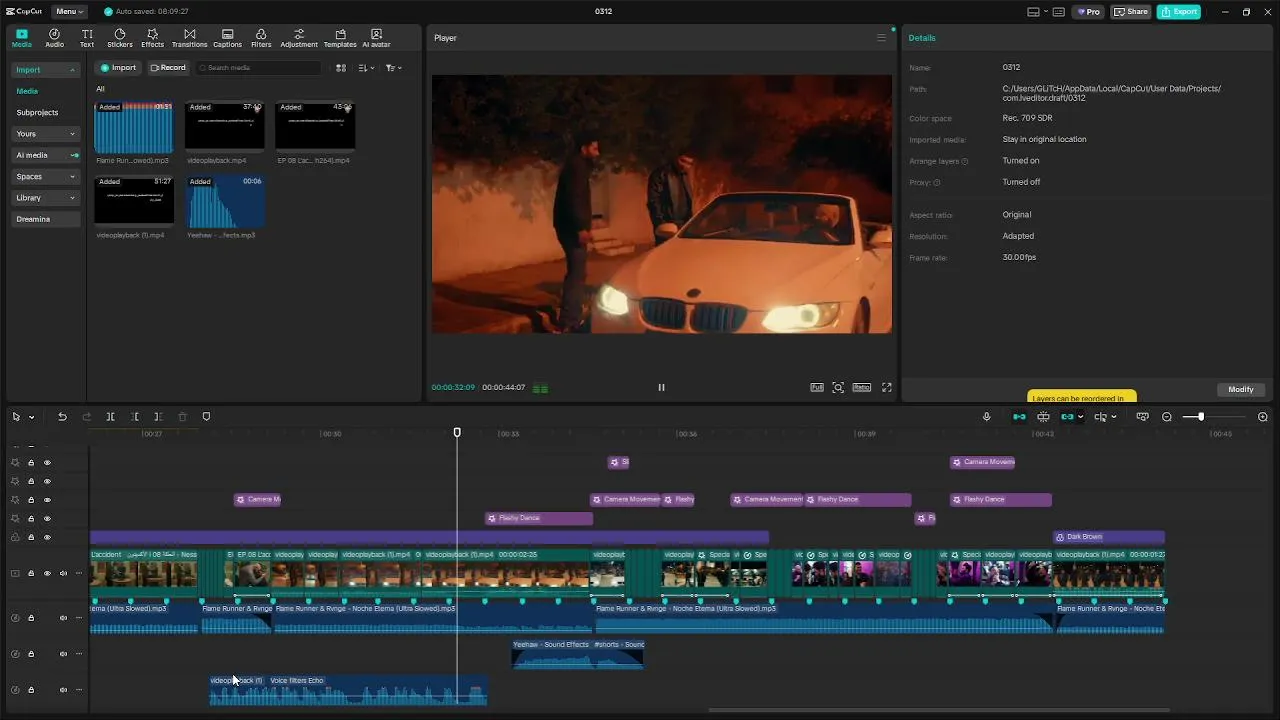Click the preview axis icon beside zoom out

tap(1142, 417)
